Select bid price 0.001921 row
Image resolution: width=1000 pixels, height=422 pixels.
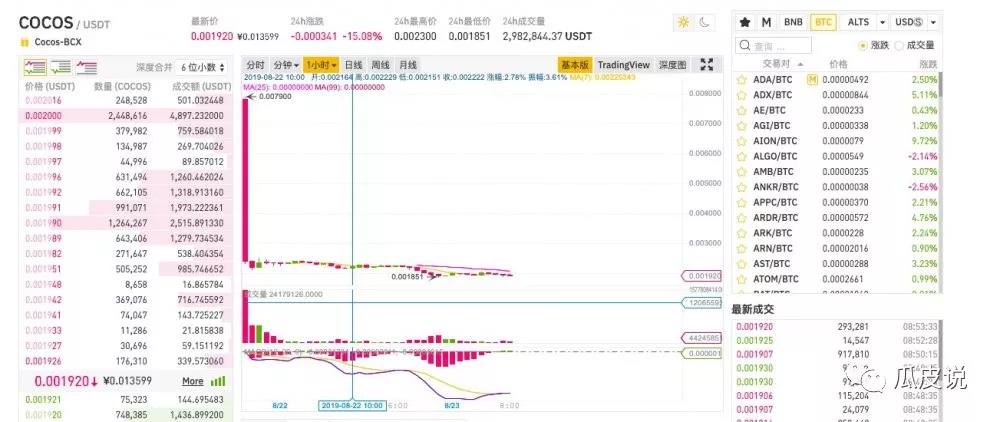click(126, 400)
